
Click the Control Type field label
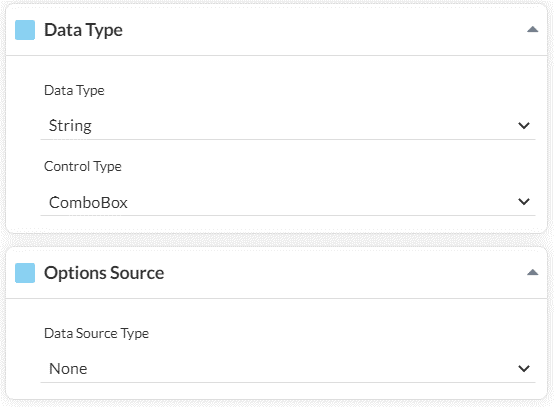pos(83,167)
